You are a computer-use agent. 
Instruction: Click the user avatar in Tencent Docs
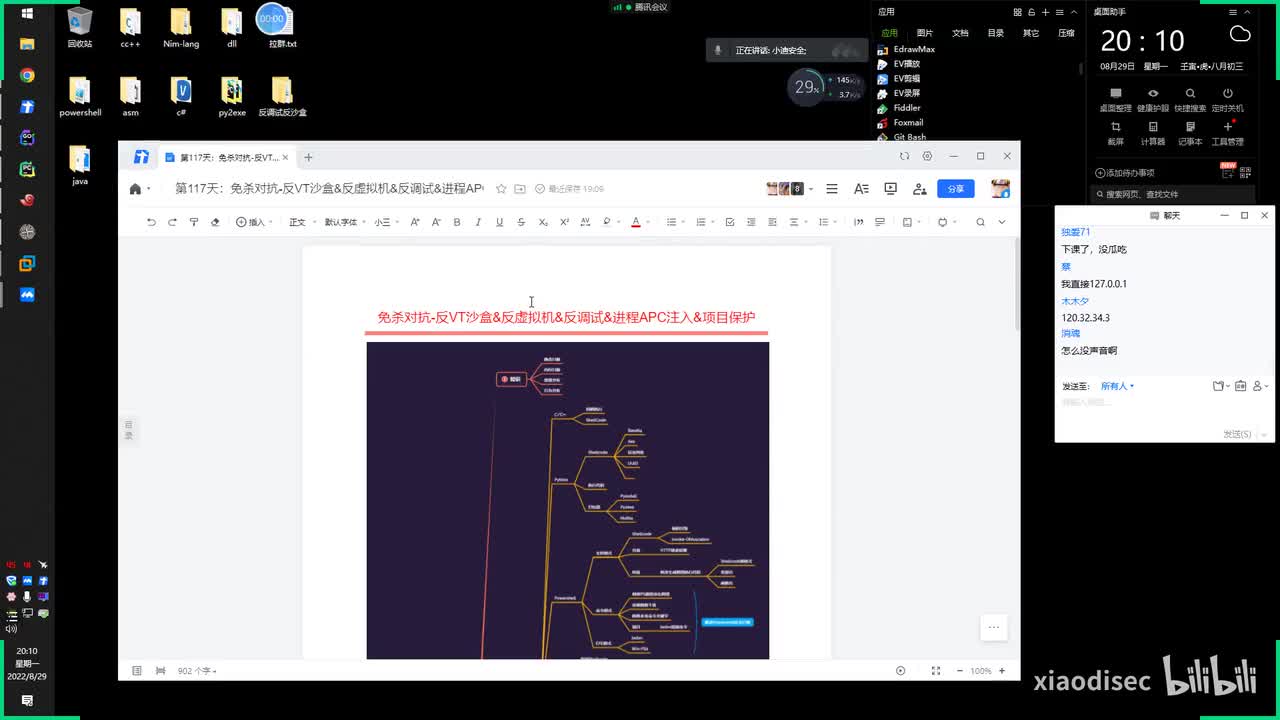point(1000,188)
